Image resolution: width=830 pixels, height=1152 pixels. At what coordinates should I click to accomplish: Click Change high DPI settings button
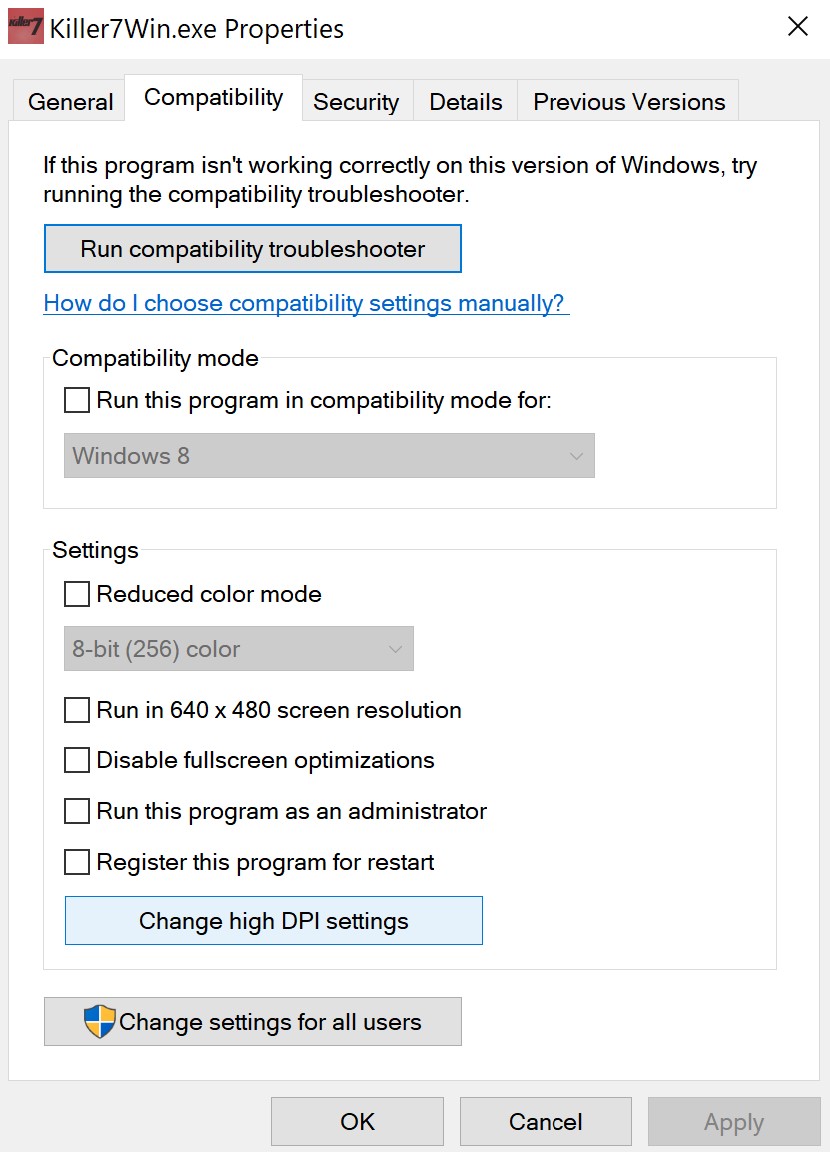[274, 921]
